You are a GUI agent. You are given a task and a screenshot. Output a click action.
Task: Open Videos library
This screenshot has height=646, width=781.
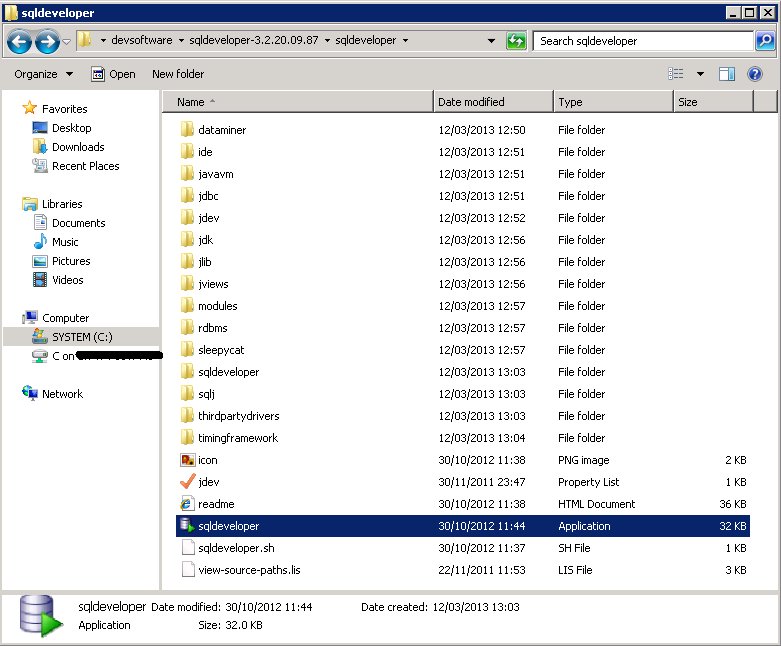68,280
